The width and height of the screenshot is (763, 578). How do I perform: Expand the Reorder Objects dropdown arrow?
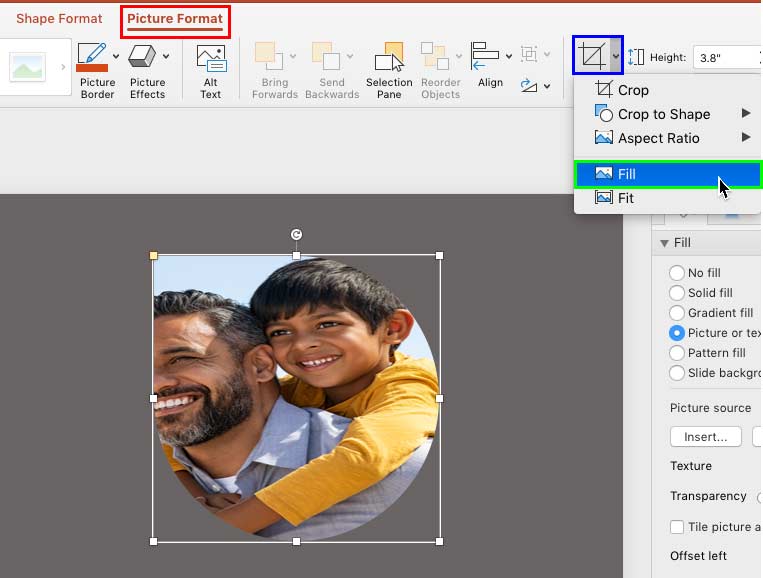coord(458,56)
